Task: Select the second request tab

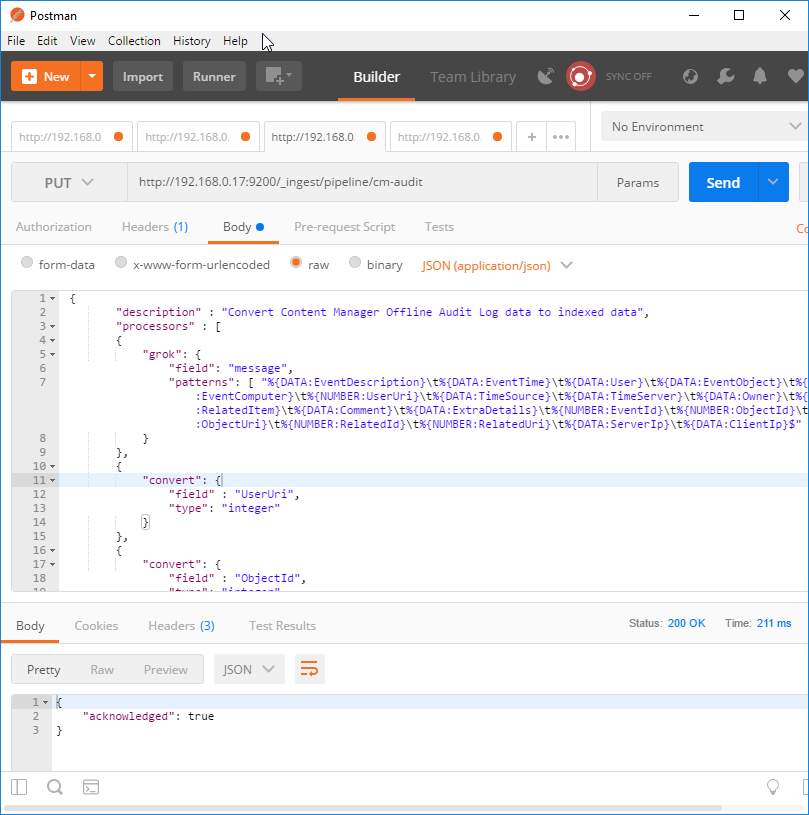Action: click(x=198, y=137)
